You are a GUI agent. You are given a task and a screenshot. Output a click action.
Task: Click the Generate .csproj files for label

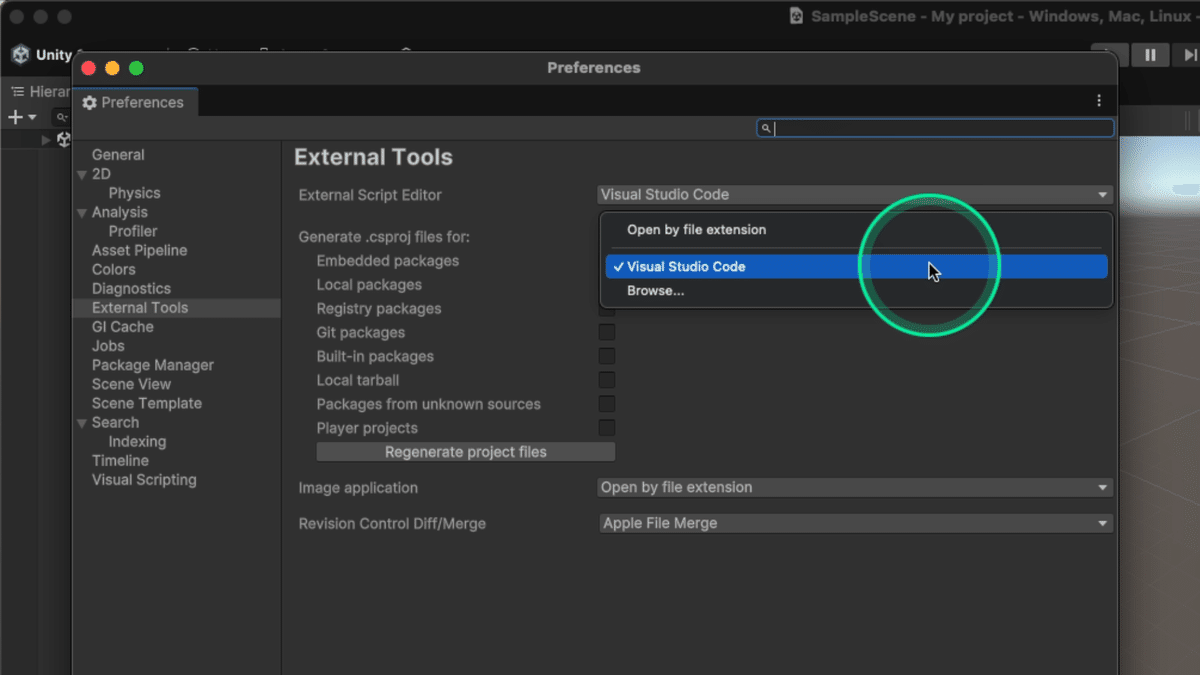(384, 237)
